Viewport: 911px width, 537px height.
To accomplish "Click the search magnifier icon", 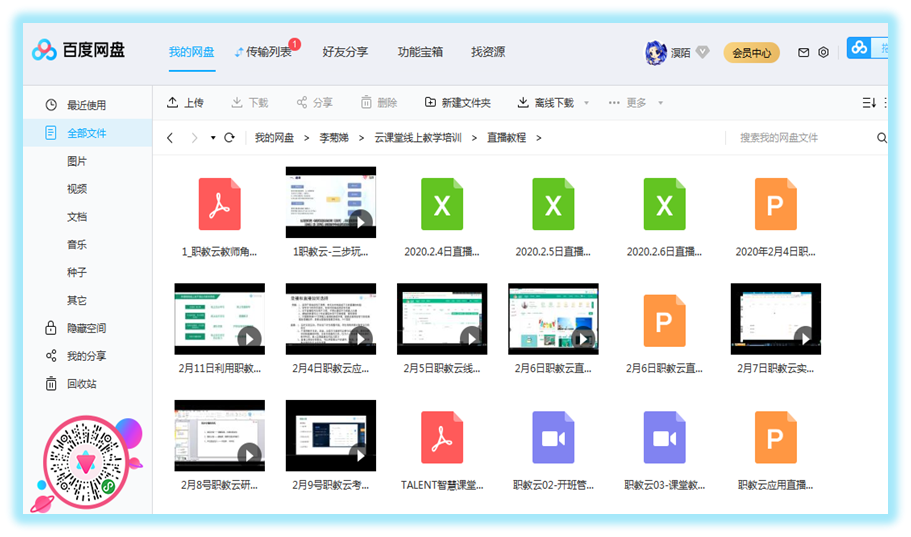I will [881, 138].
